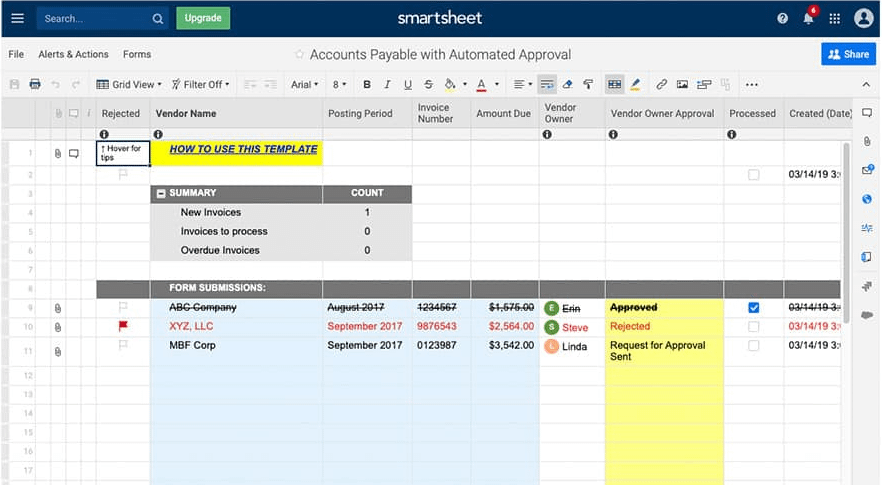Click the Share button
Image resolution: width=882 pixels, height=486 pixels.
coord(848,55)
